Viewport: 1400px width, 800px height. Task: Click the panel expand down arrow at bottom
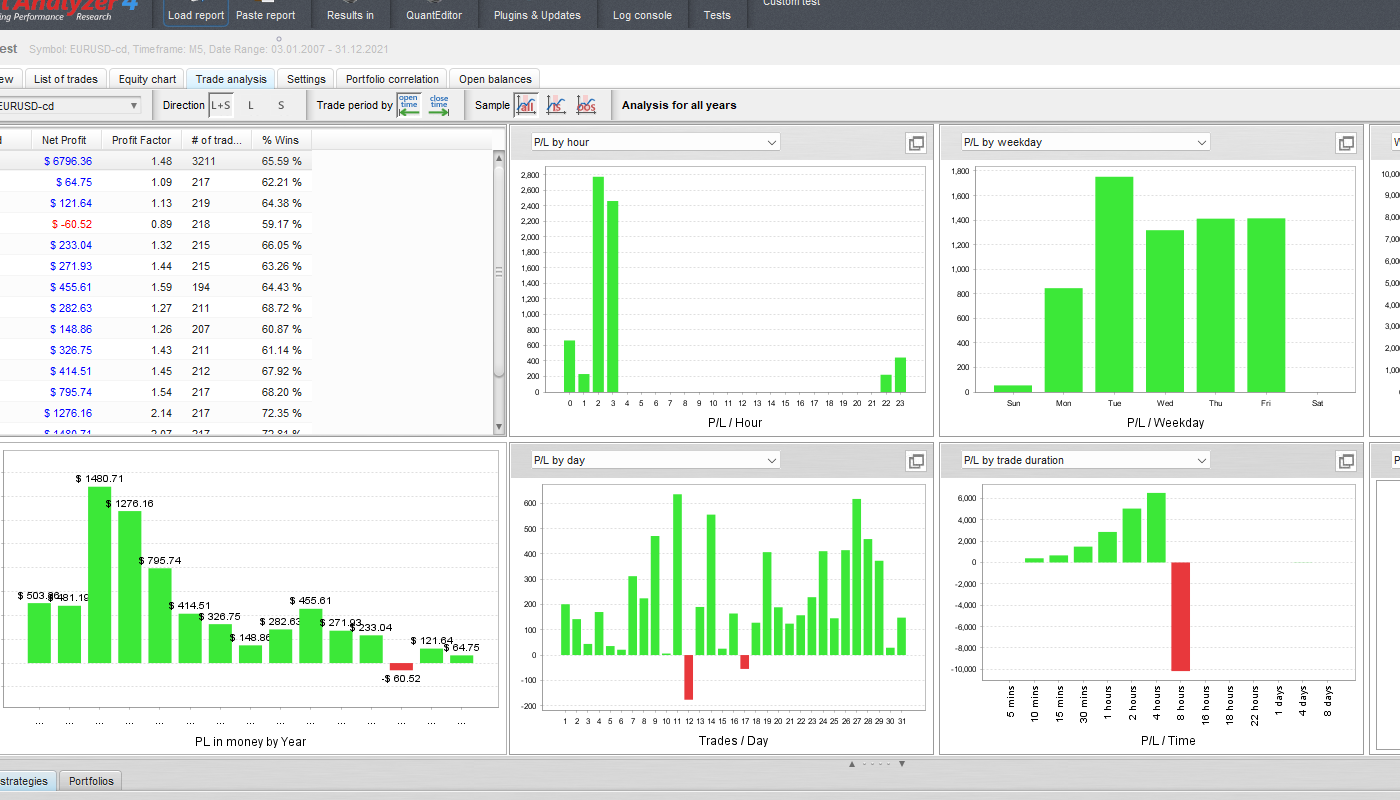tap(901, 764)
